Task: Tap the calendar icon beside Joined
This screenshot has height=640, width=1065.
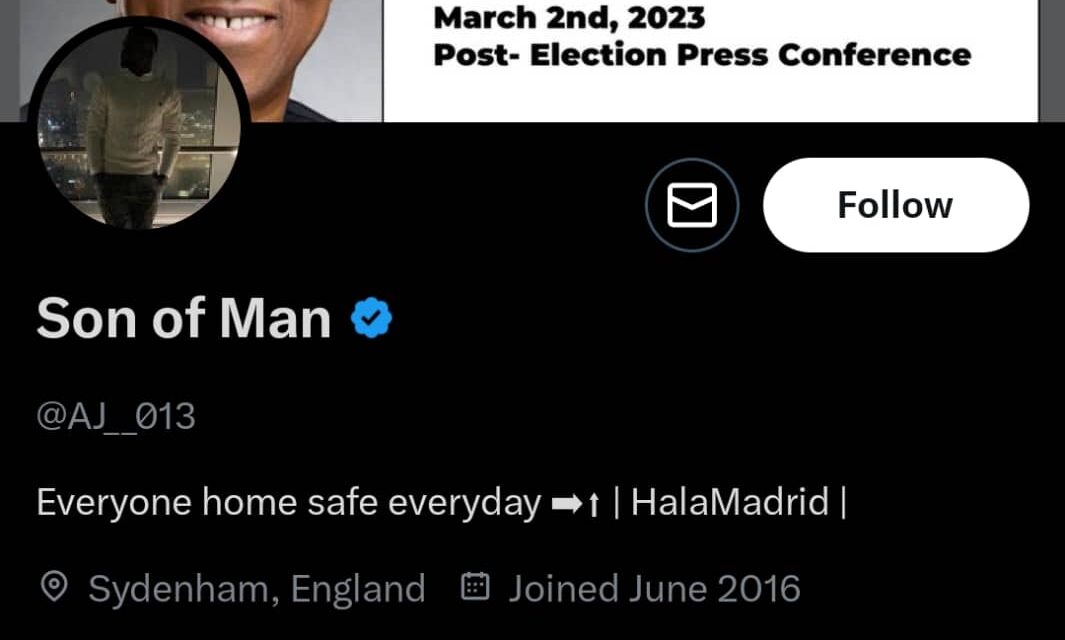Action: (x=475, y=586)
